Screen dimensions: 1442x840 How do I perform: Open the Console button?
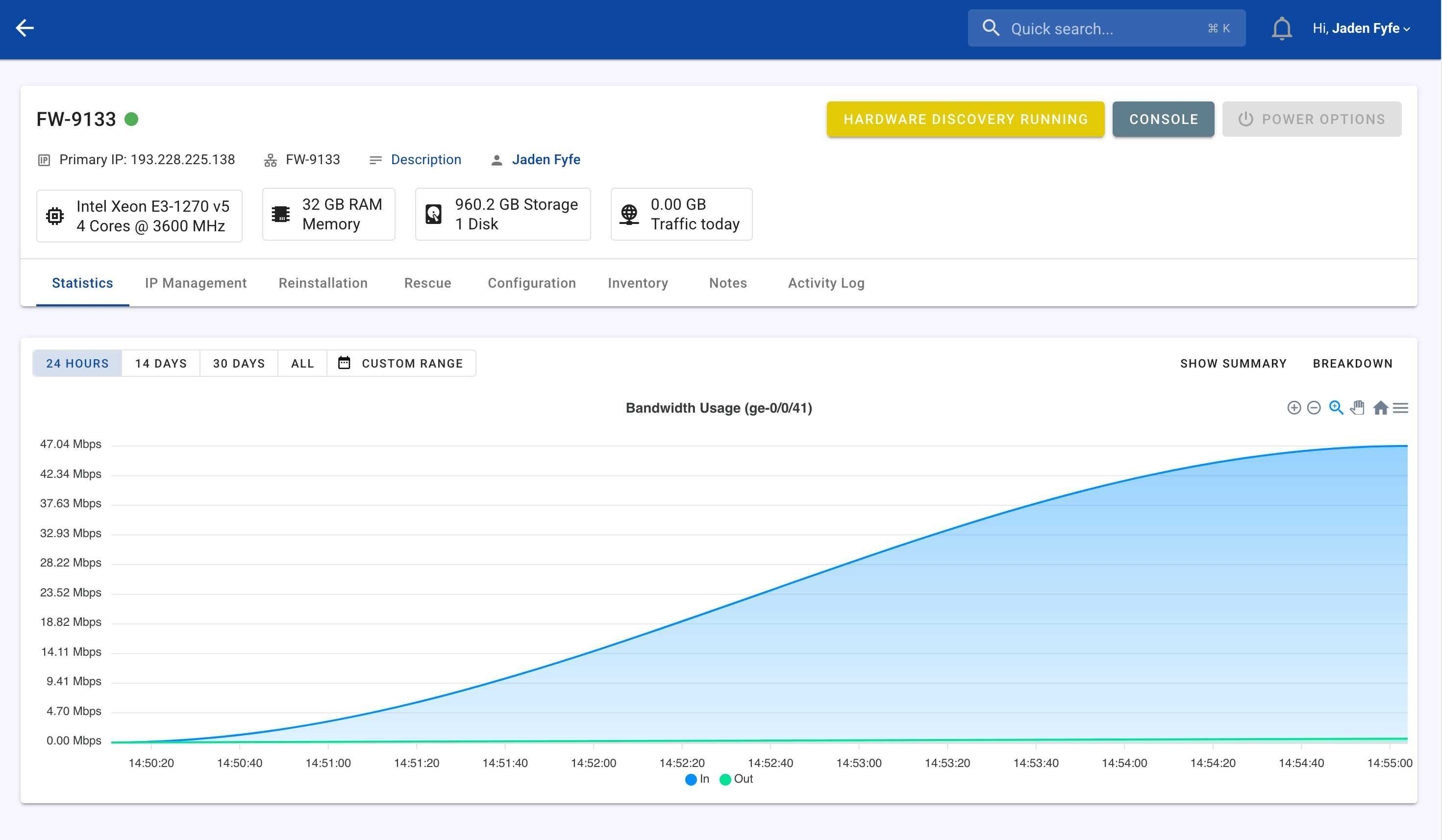(x=1163, y=119)
